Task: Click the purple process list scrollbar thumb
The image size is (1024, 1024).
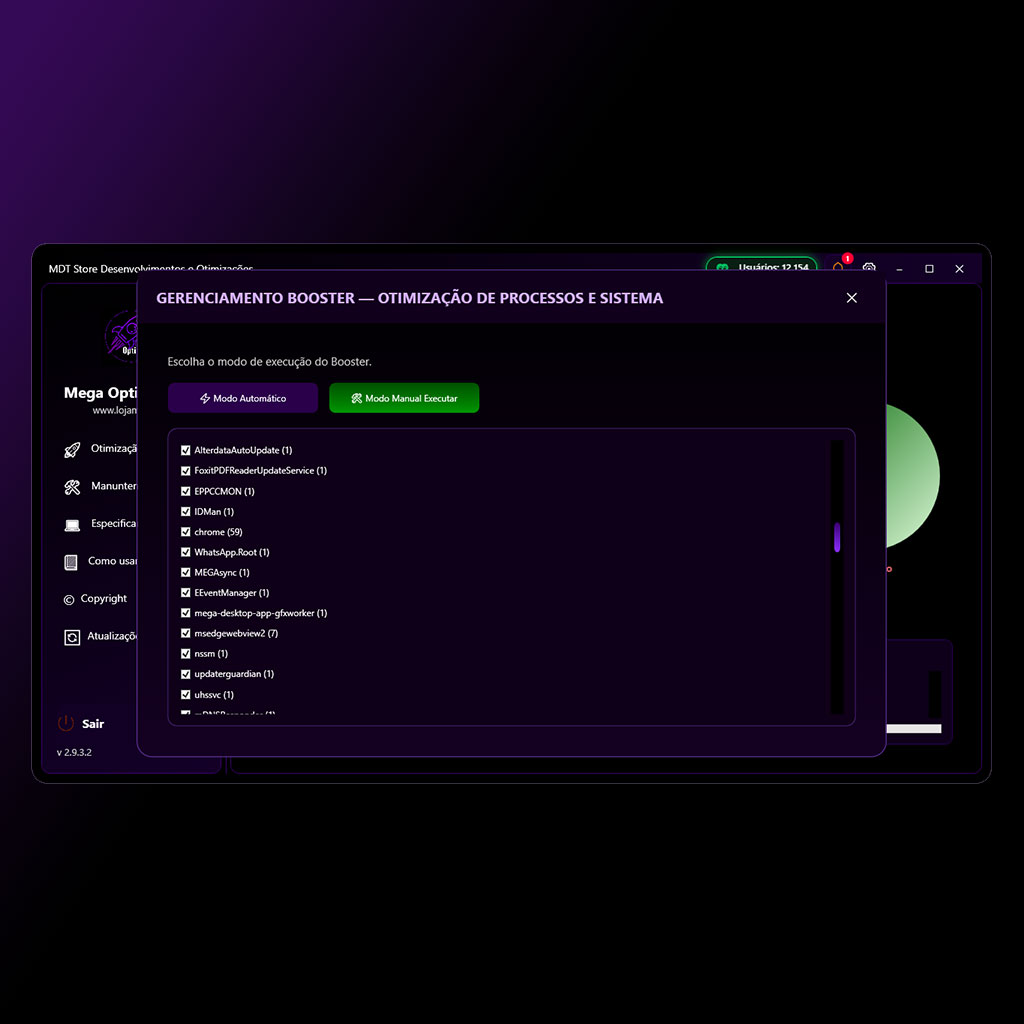Action: (x=837, y=537)
